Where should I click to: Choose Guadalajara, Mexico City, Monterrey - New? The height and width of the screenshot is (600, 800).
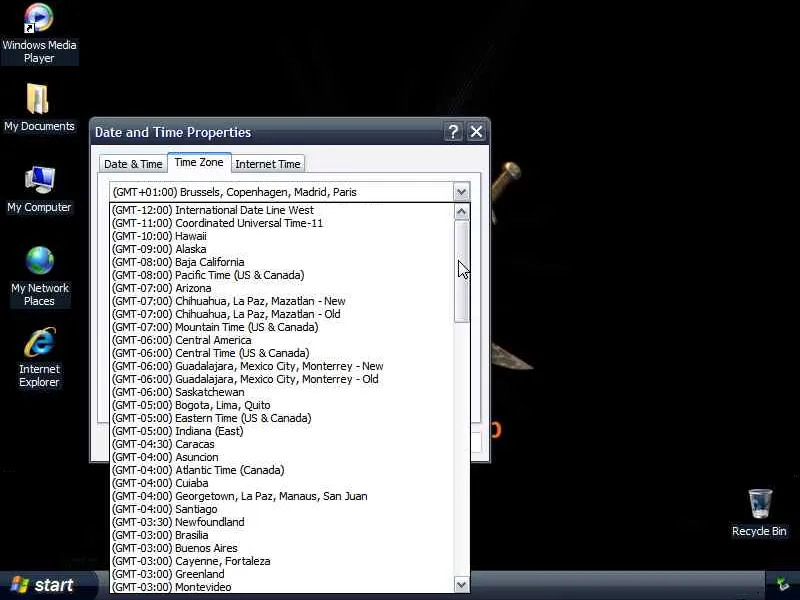pos(282,366)
